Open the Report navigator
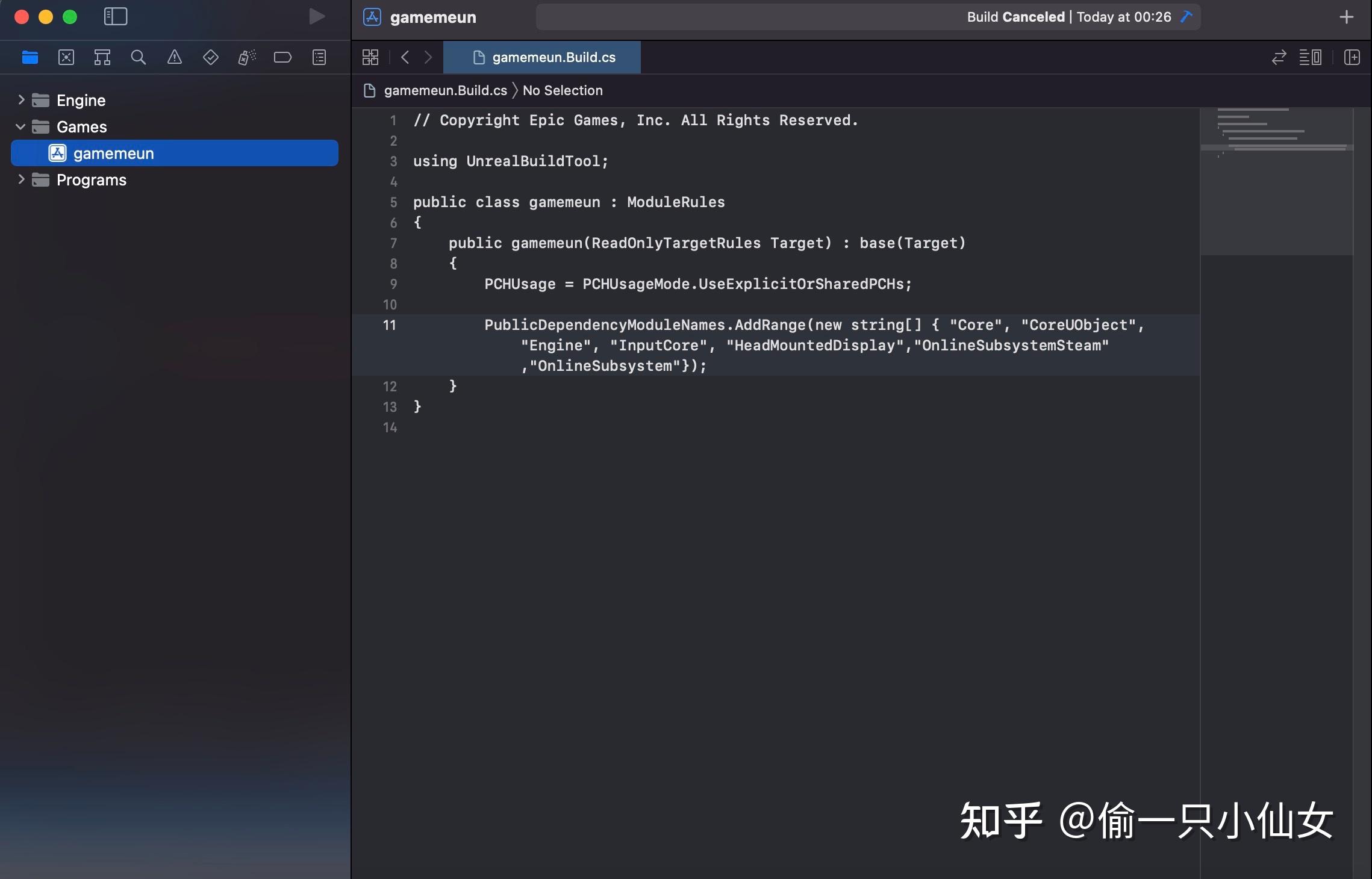This screenshot has width=1372, height=879. coord(319,57)
